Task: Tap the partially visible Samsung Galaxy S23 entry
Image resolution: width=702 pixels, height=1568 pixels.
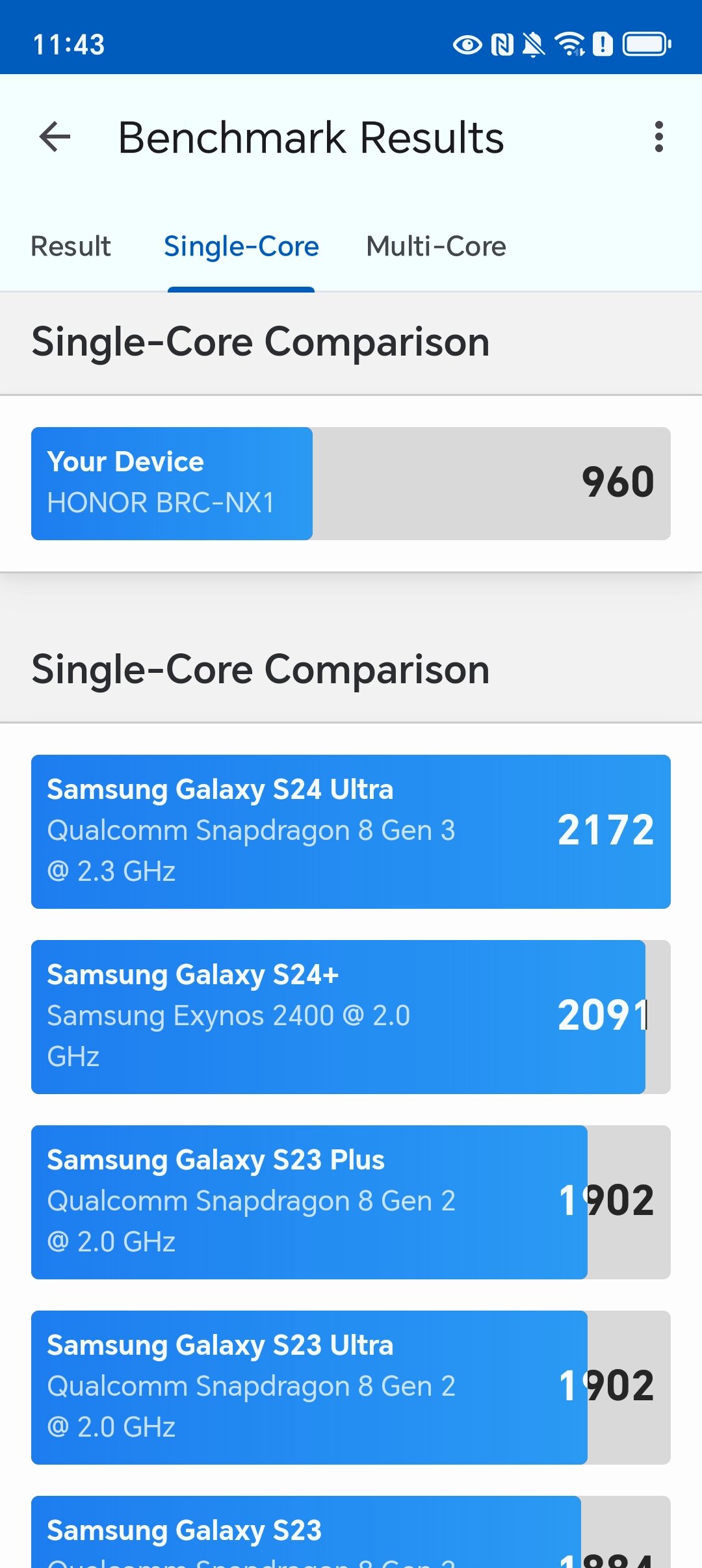Action: [351, 1532]
